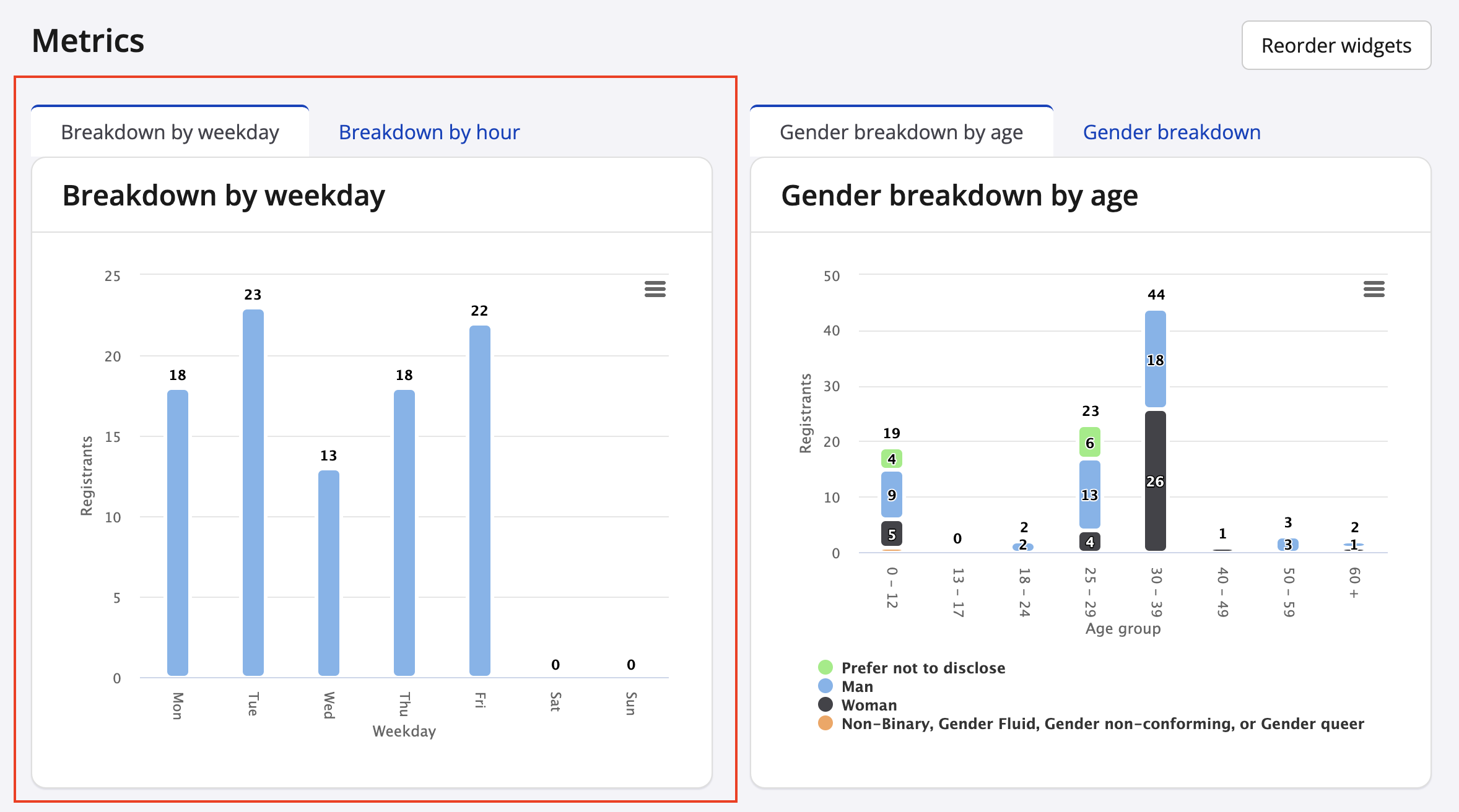Click the orange Non-Binary legend marker
Viewport: 1459px width, 812px height.
825,723
